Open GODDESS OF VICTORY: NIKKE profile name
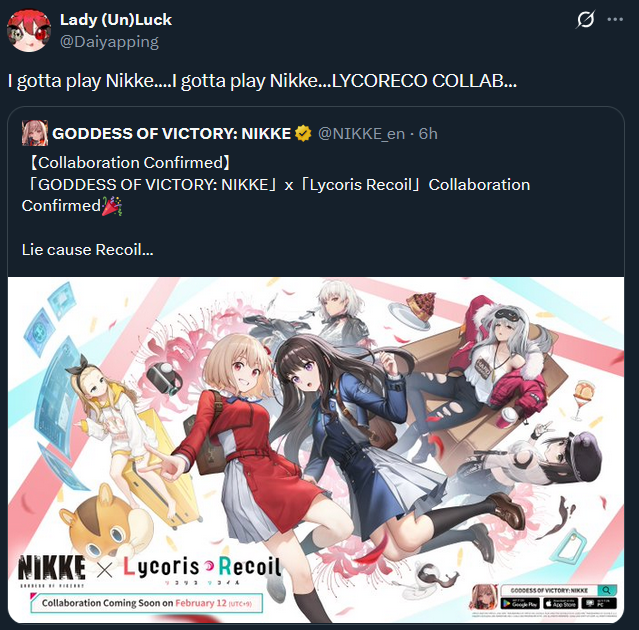The height and width of the screenshot is (630, 639). [x=172, y=134]
